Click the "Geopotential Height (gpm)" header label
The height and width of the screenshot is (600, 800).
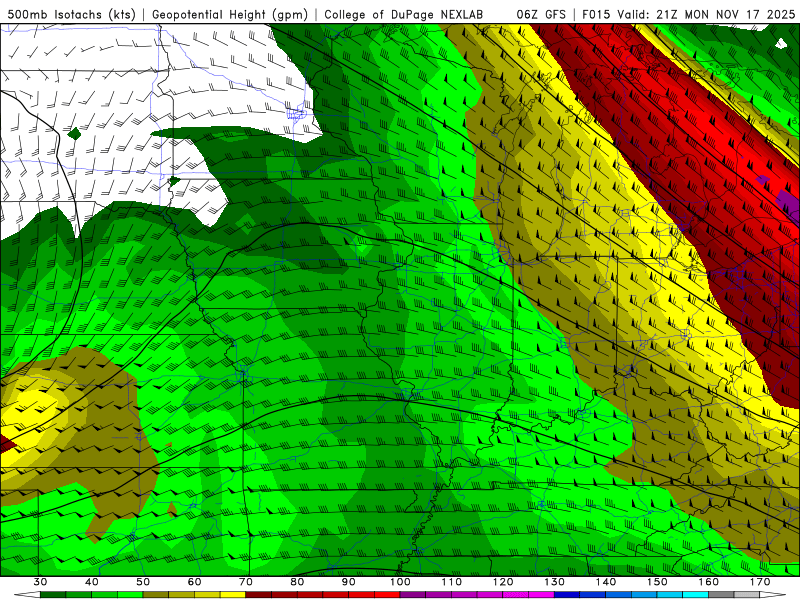230,14
